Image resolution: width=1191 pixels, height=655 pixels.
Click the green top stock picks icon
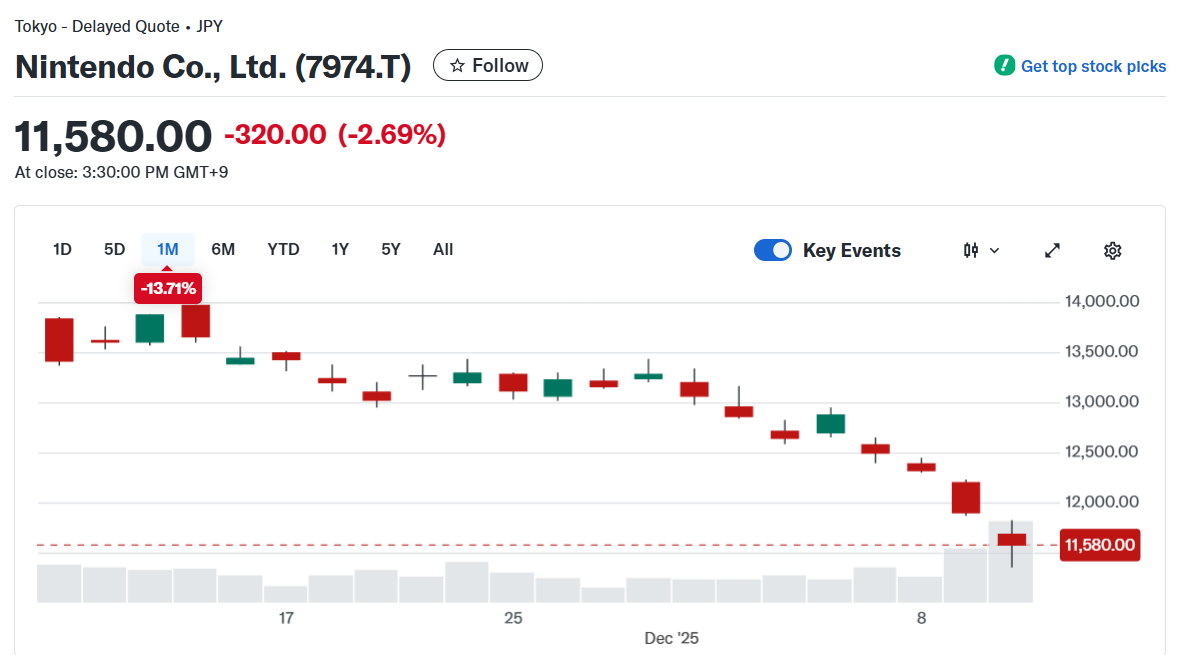coord(1004,66)
